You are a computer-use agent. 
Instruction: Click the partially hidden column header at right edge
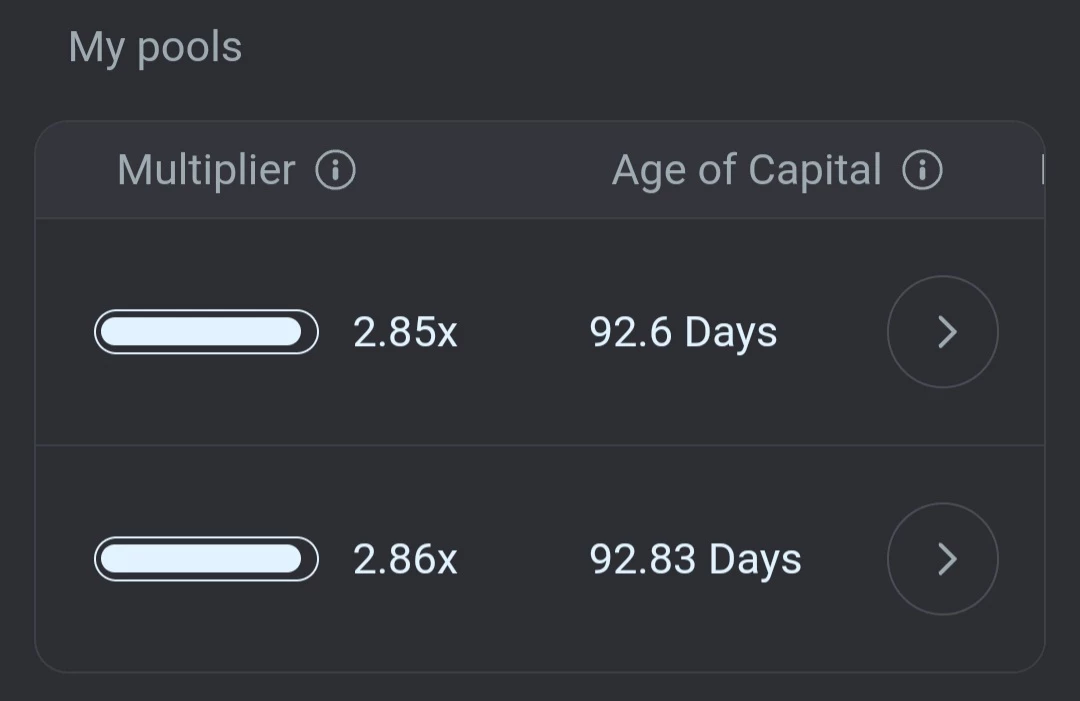pos(1043,170)
